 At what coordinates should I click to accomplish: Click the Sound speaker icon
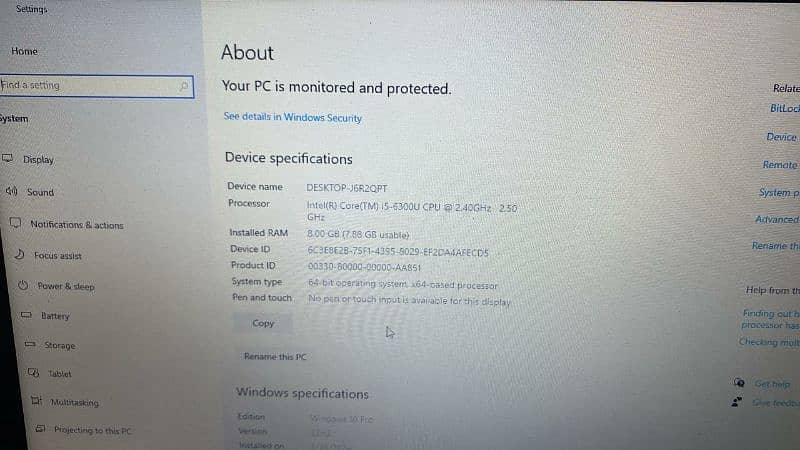click(x=11, y=191)
